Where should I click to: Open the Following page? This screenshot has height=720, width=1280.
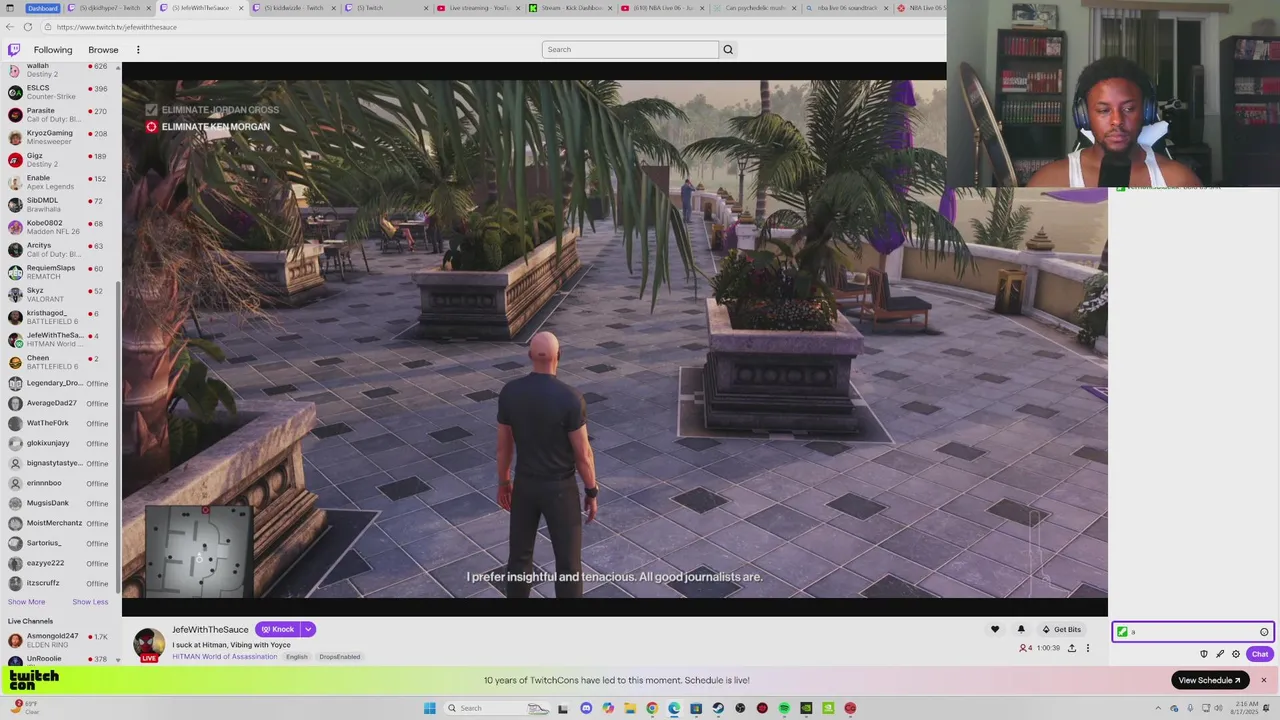pyautogui.click(x=53, y=49)
